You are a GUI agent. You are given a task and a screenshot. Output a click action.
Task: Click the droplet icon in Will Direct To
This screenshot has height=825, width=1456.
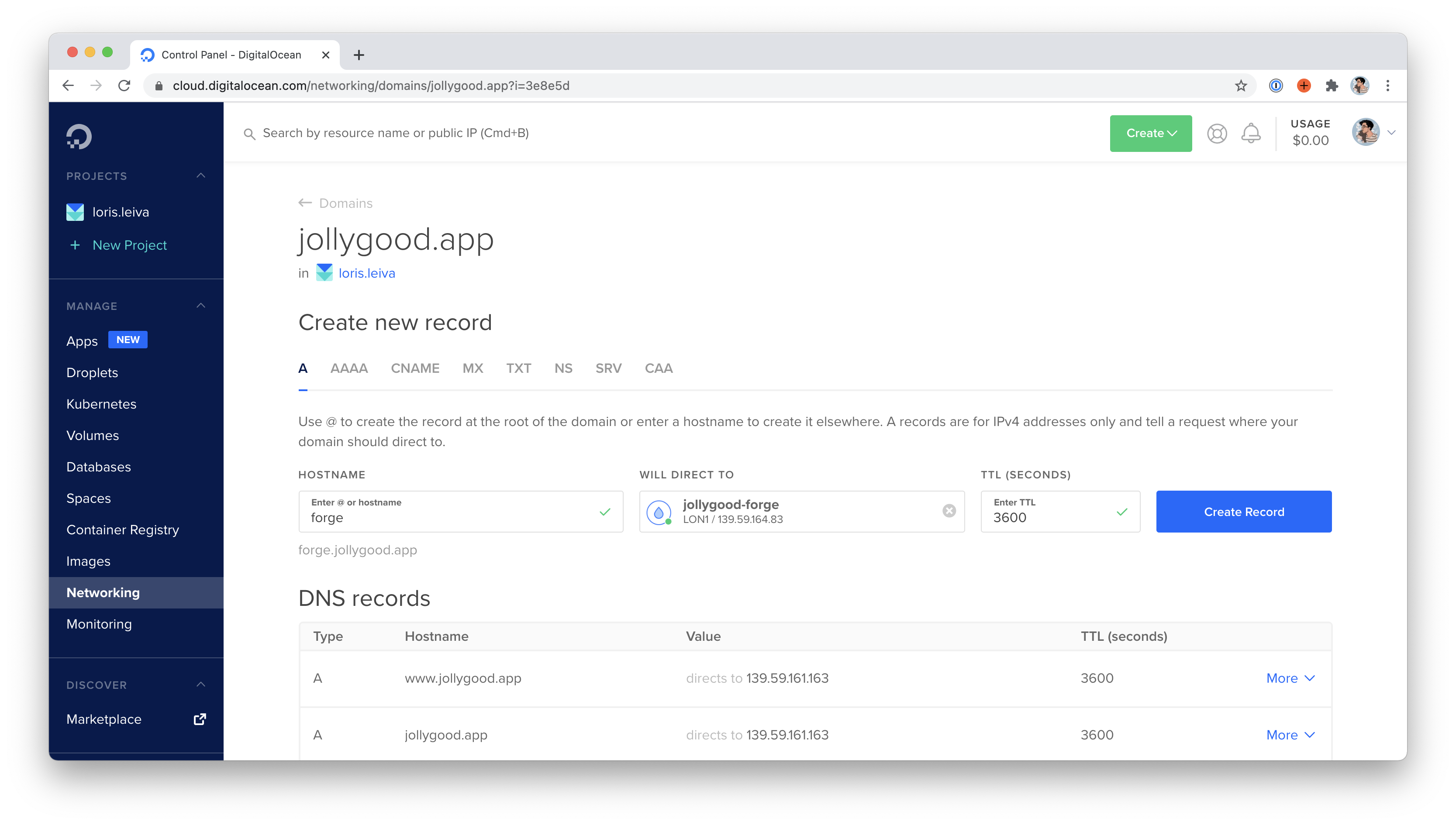(x=659, y=512)
